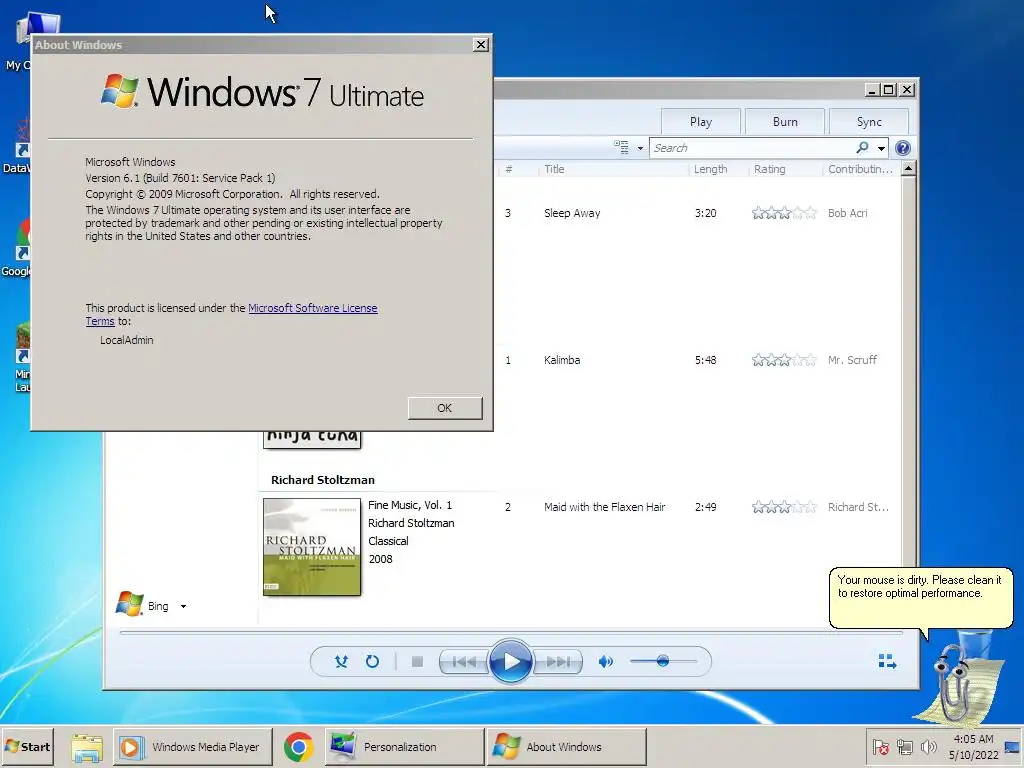This screenshot has height=768, width=1024.
Task: Click the previous track button
Action: click(464, 662)
